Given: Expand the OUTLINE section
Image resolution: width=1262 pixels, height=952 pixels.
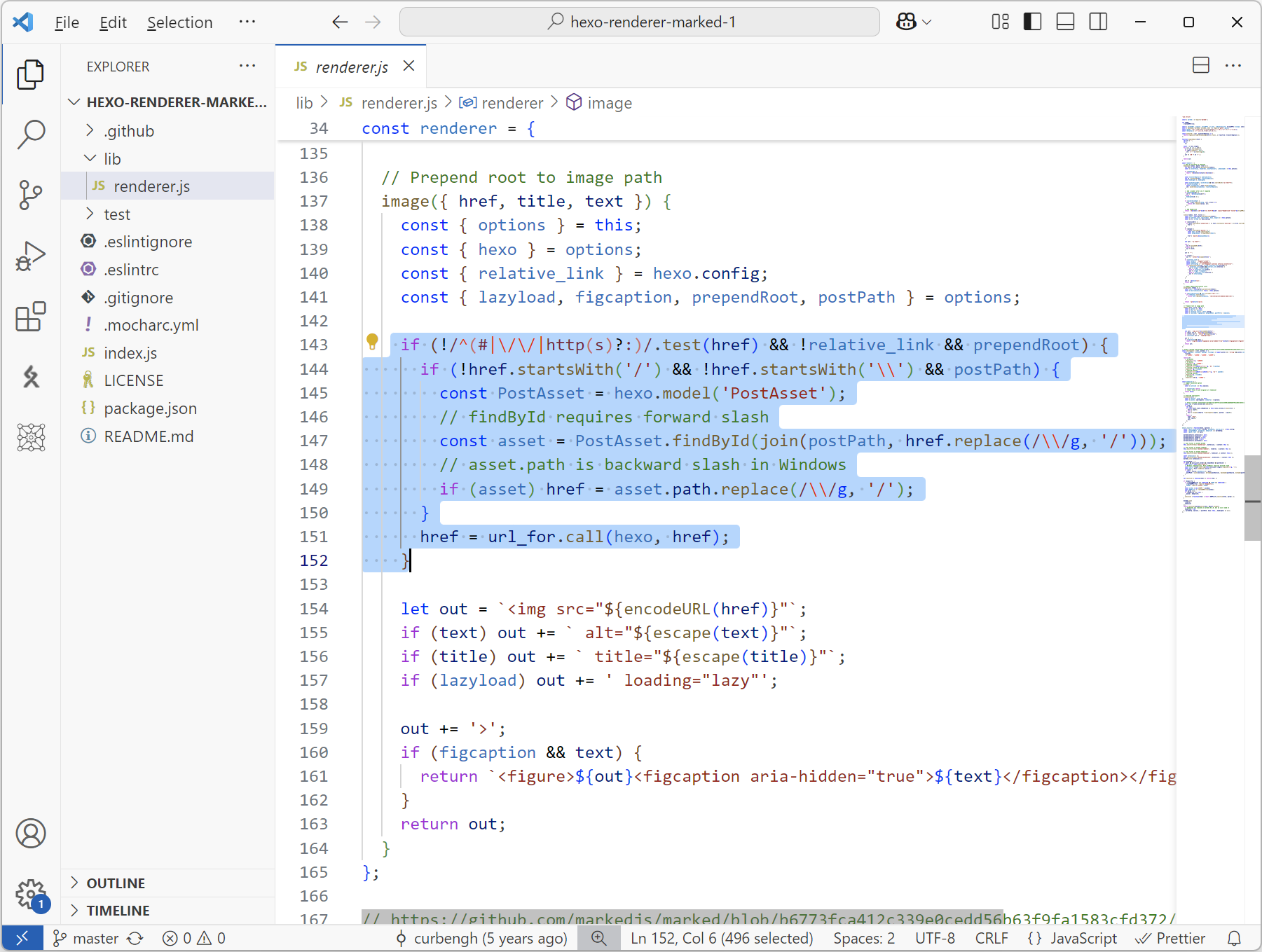Looking at the screenshot, I should pyautogui.click(x=116, y=883).
